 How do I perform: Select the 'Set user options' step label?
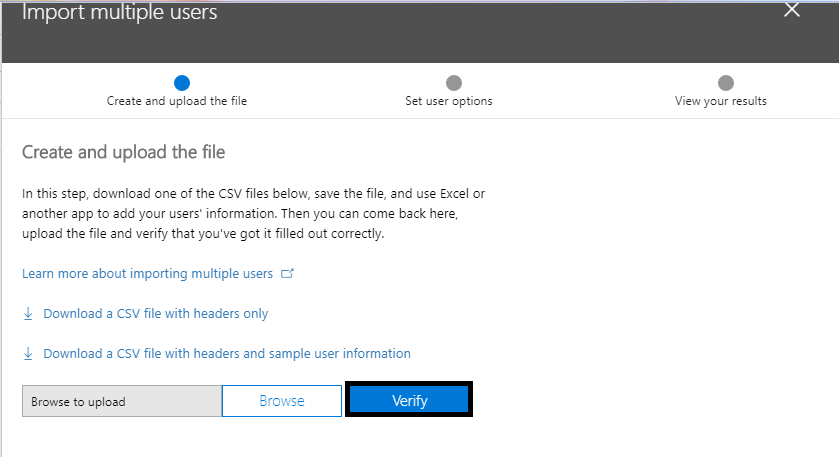[449, 101]
